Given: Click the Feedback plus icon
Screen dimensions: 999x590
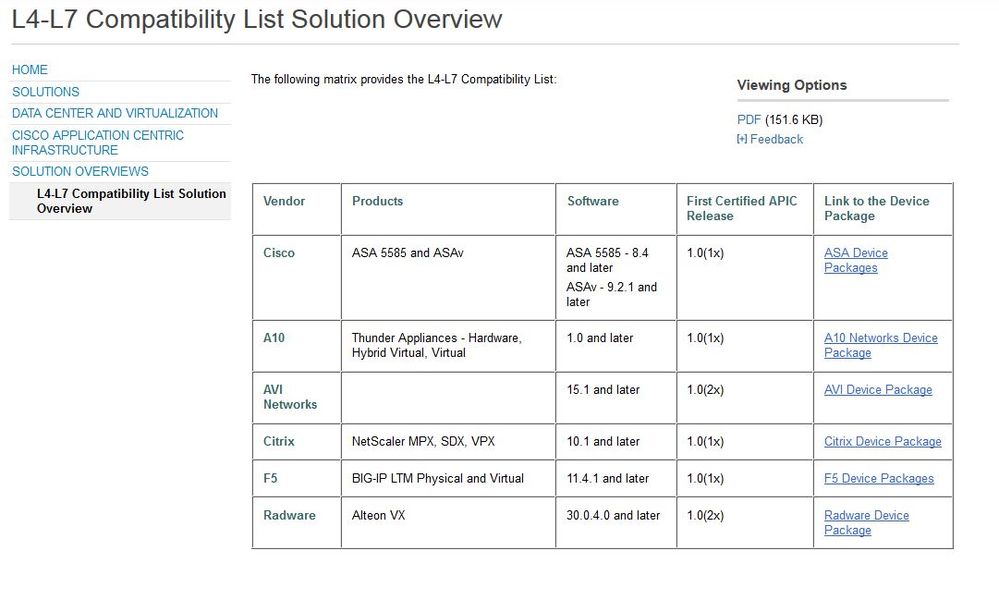Looking at the screenshot, I should click(x=741, y=139).
